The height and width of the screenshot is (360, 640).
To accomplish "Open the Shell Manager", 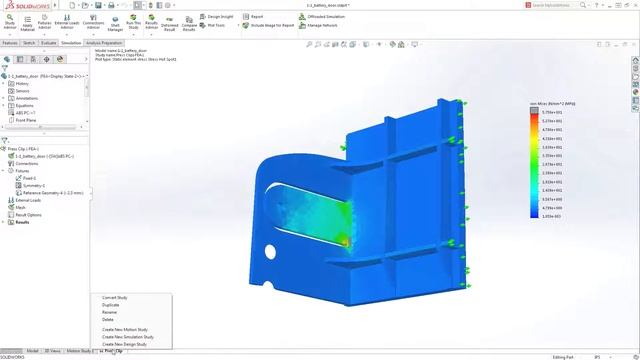I will coord(115,24).
